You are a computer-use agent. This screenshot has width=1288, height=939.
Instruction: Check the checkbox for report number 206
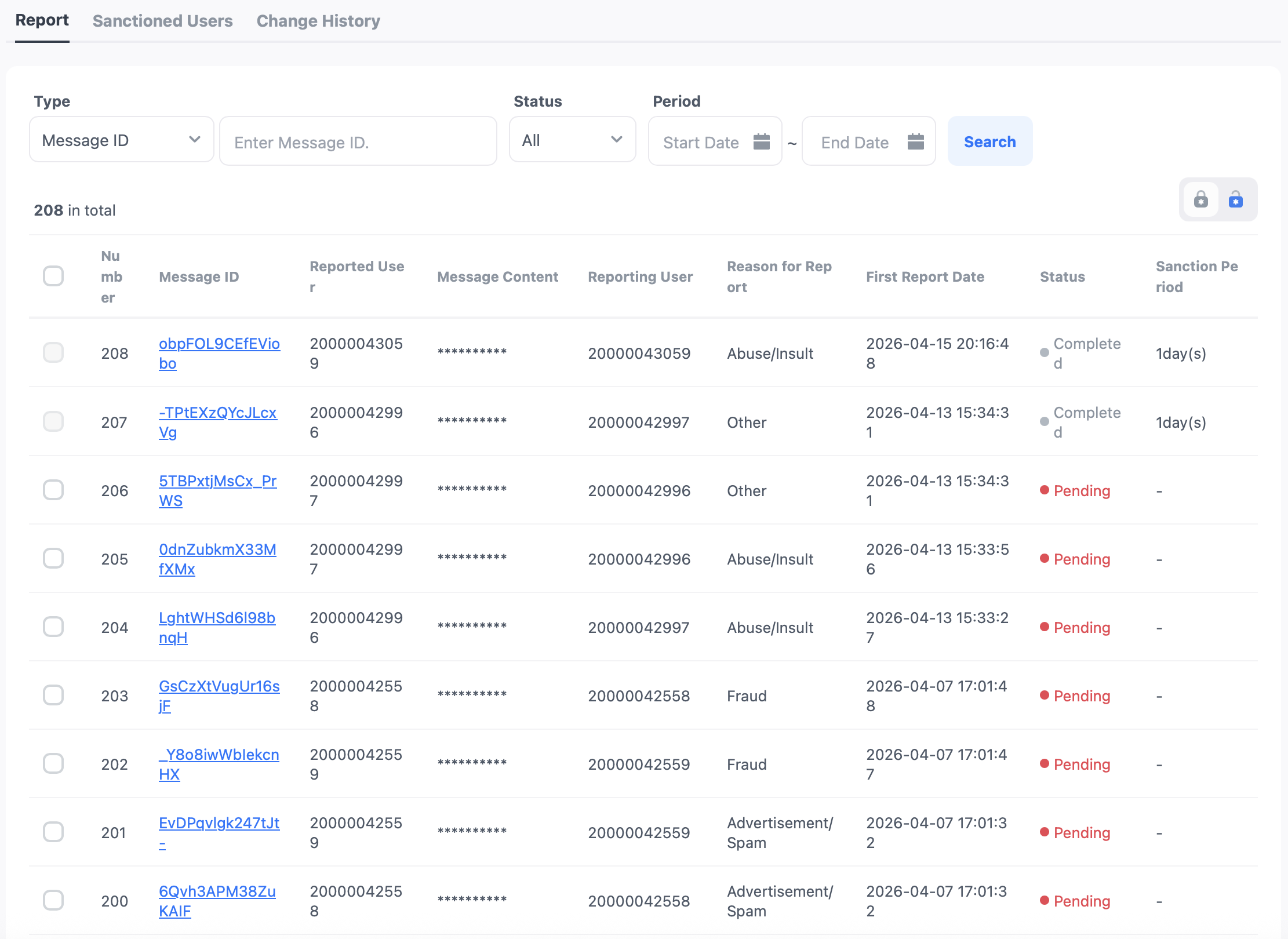pos(53,490)
